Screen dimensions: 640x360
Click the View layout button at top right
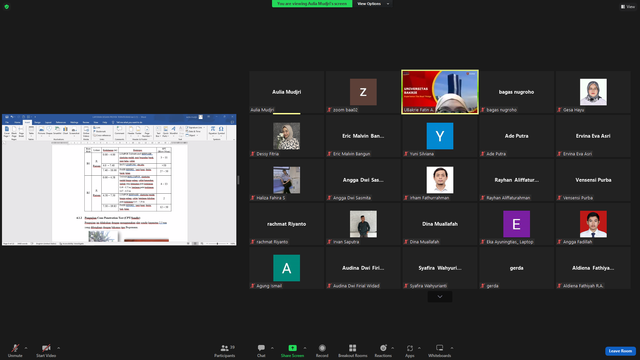pyautogui.click(x=628, y=7)
